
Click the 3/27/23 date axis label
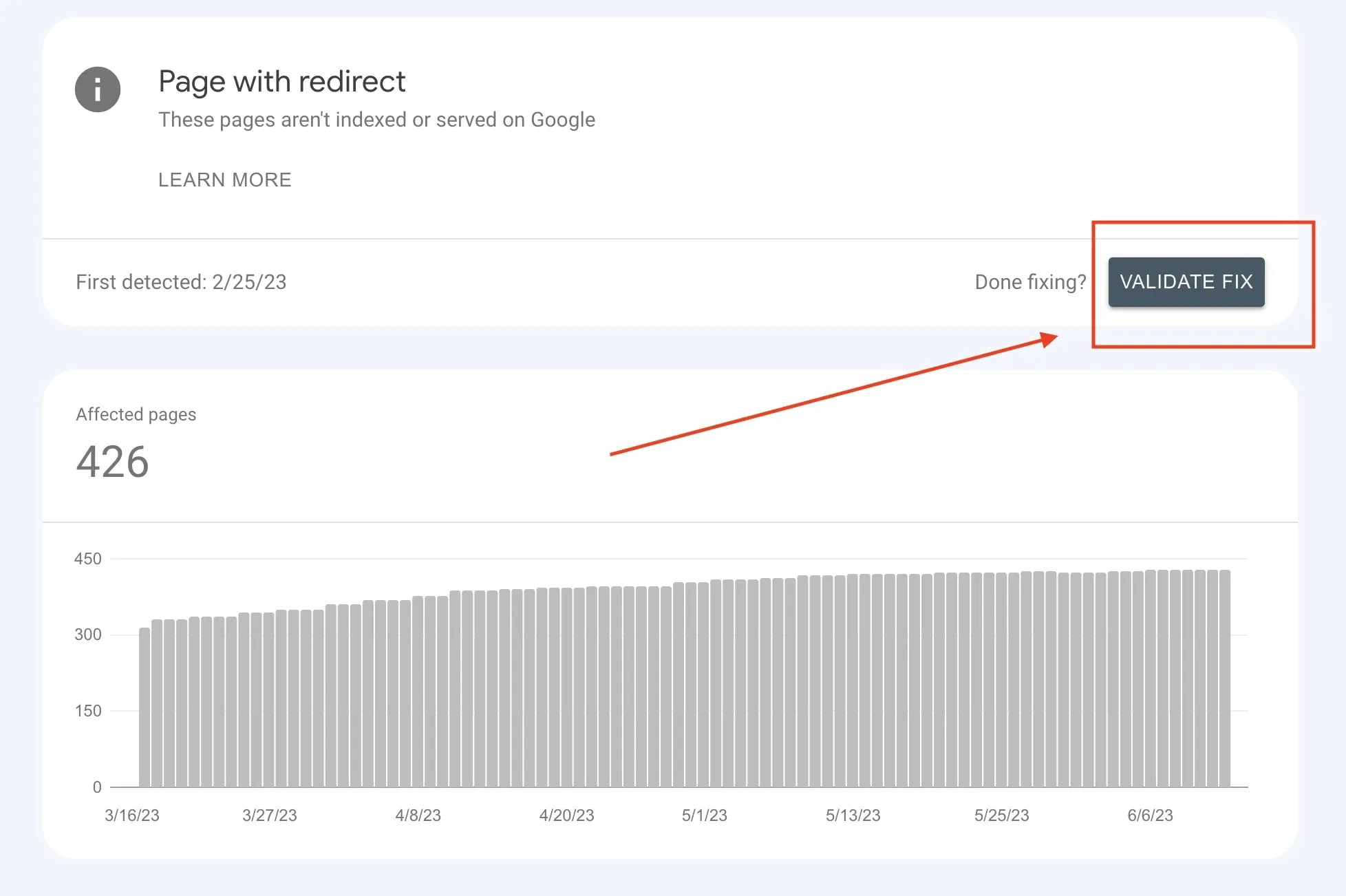click(x=269, y=815)
